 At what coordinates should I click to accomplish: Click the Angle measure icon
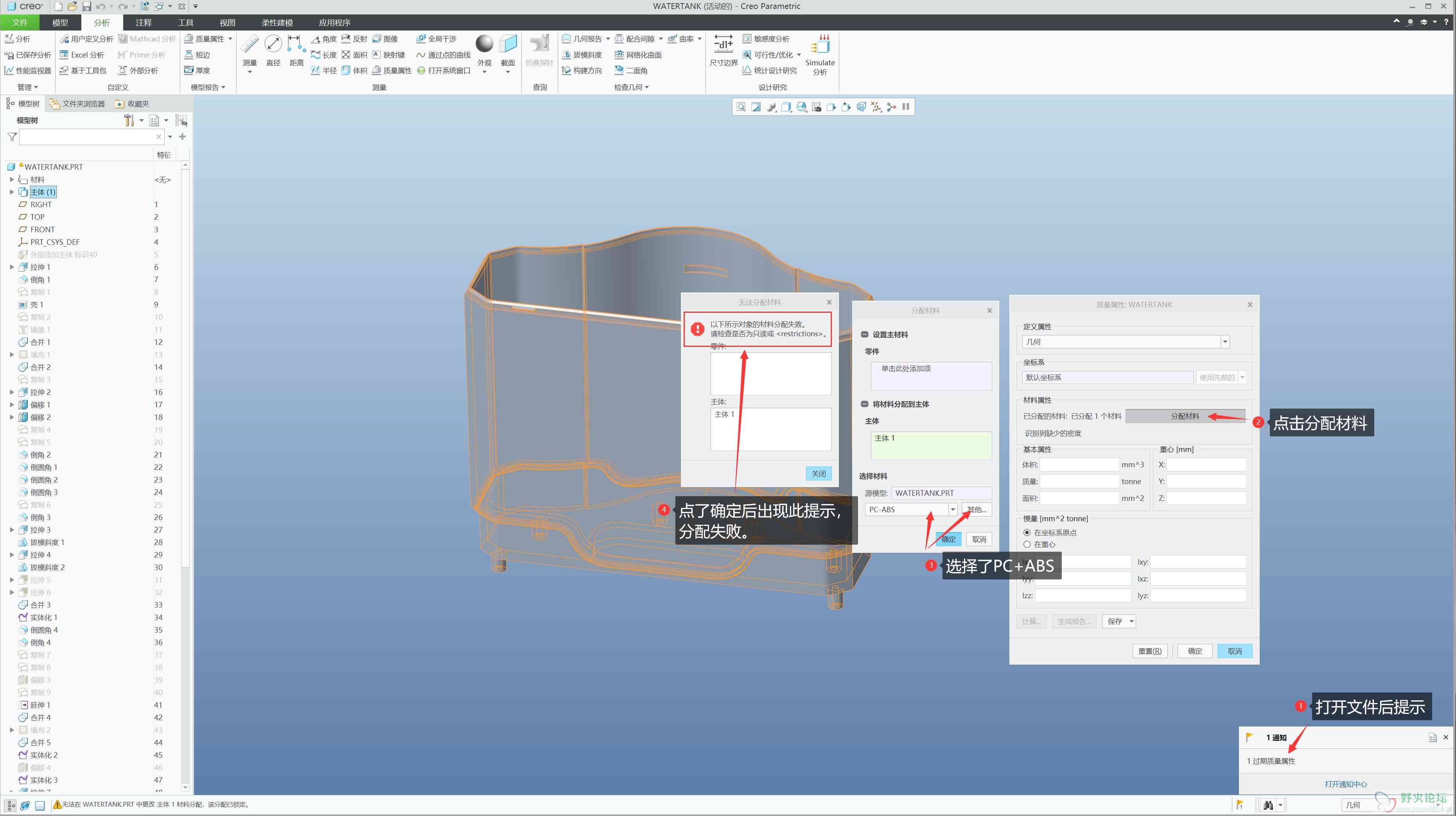[323, 39]
